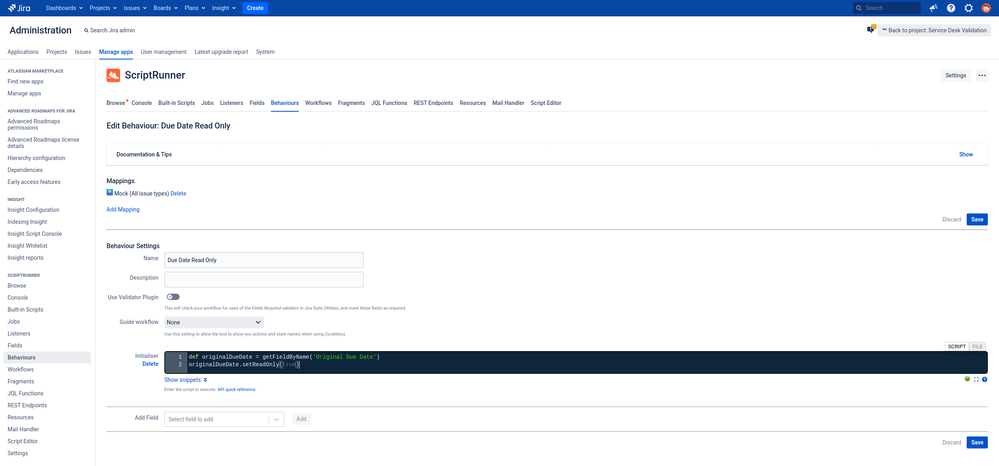This screenshot has width=999, height=466.
Task: Click the magnifier in Search Jira admin
Action: 86,31
